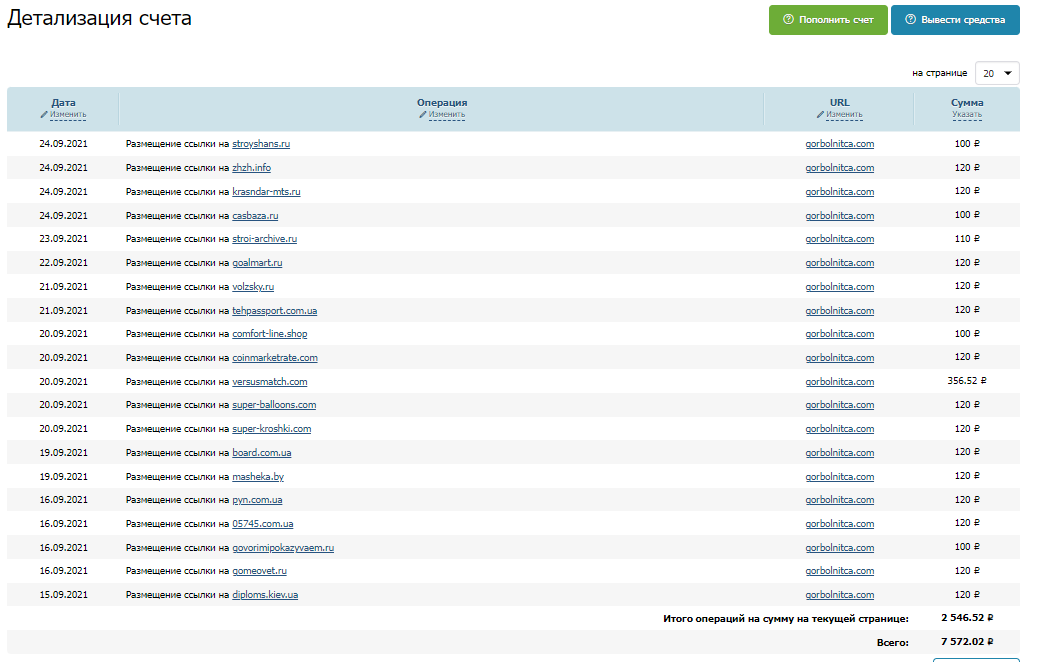This screenshot has width=1040, height=662.
Task: Select the 7 572.02 ₽ overall total
Action: [967, 641]
